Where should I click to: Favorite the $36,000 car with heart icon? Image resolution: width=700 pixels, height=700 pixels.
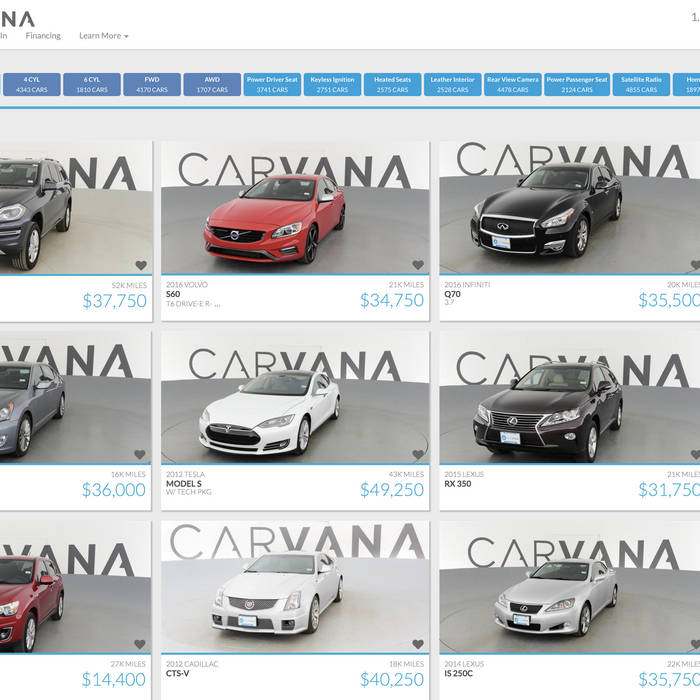(x=140, y=455)
